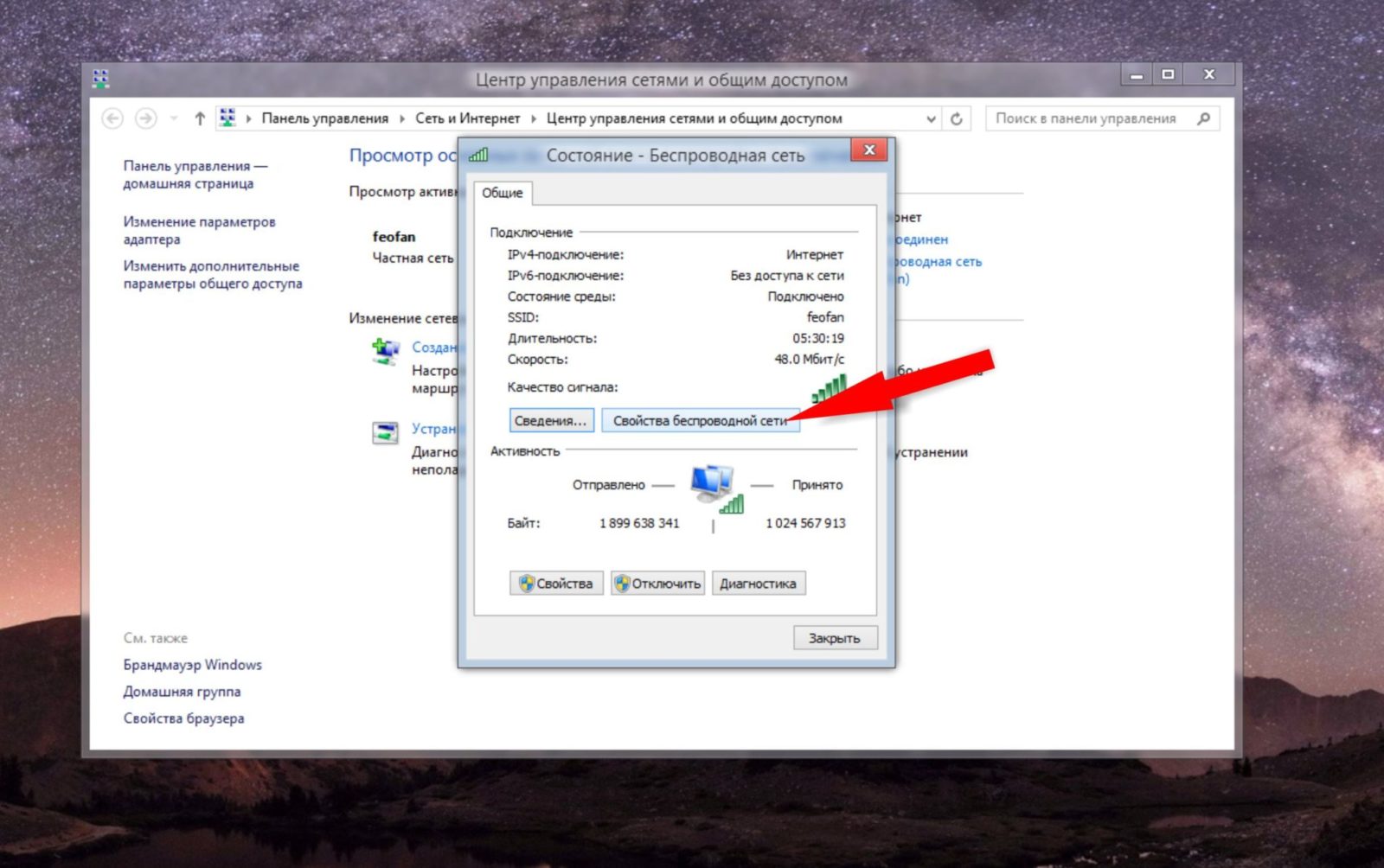Expand arrow after Панель управления breadcrumb
1384x868 pixels.
[x=402, y=118]
